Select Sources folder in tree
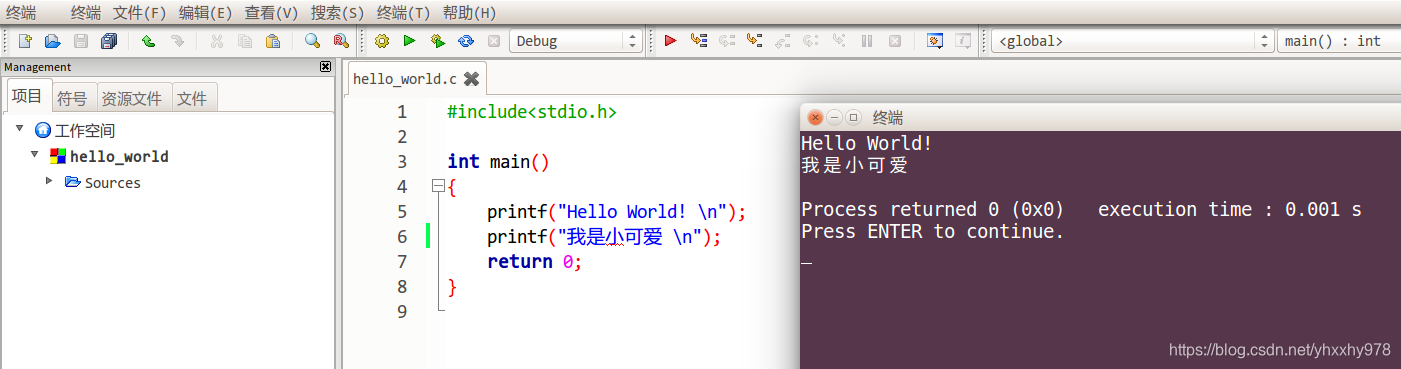This screenshot has width=1401, height=369. click(x=113, y=183)
